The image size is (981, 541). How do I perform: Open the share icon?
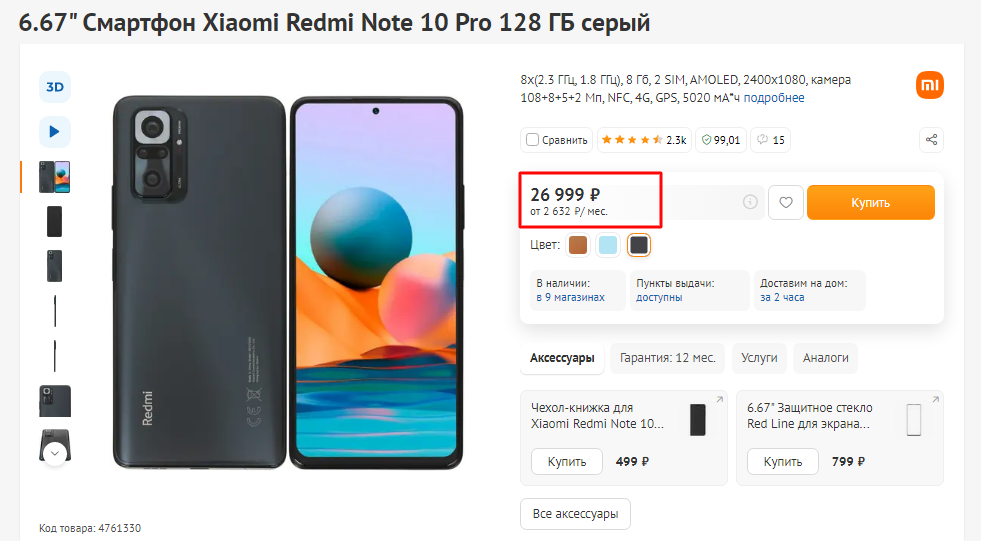click(931, 139)
